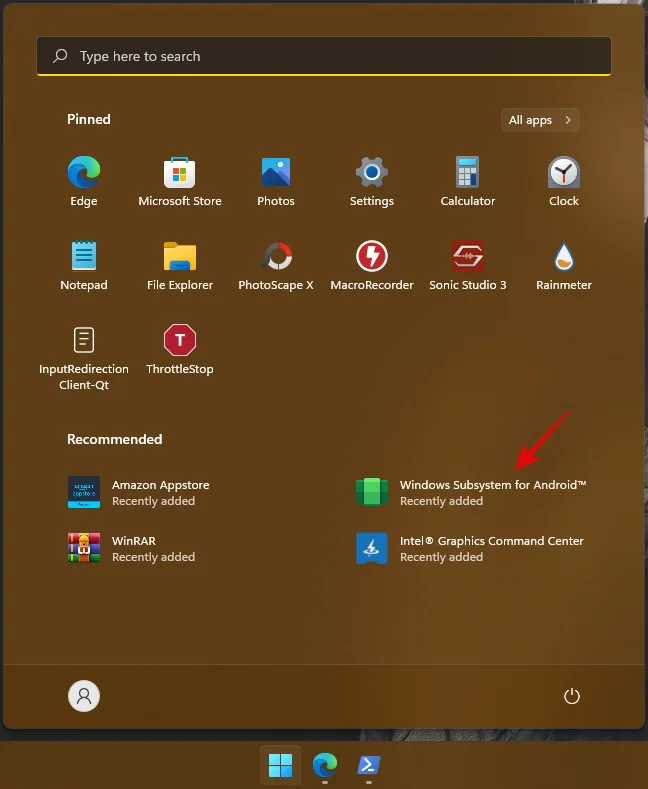Launch PhotoScape X
Image resolution: width=648 pixels, height=789 pixels.
tap(276, 266)
